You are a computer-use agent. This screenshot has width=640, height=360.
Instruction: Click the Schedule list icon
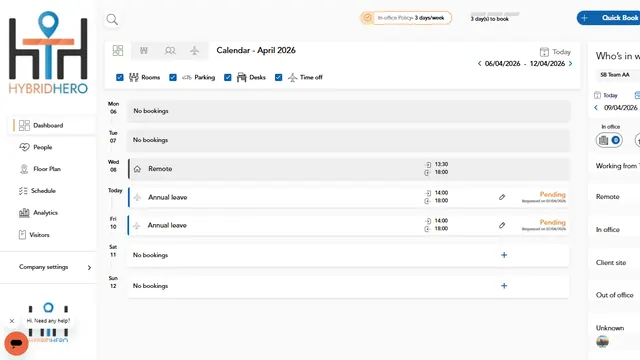pos(23,191)
